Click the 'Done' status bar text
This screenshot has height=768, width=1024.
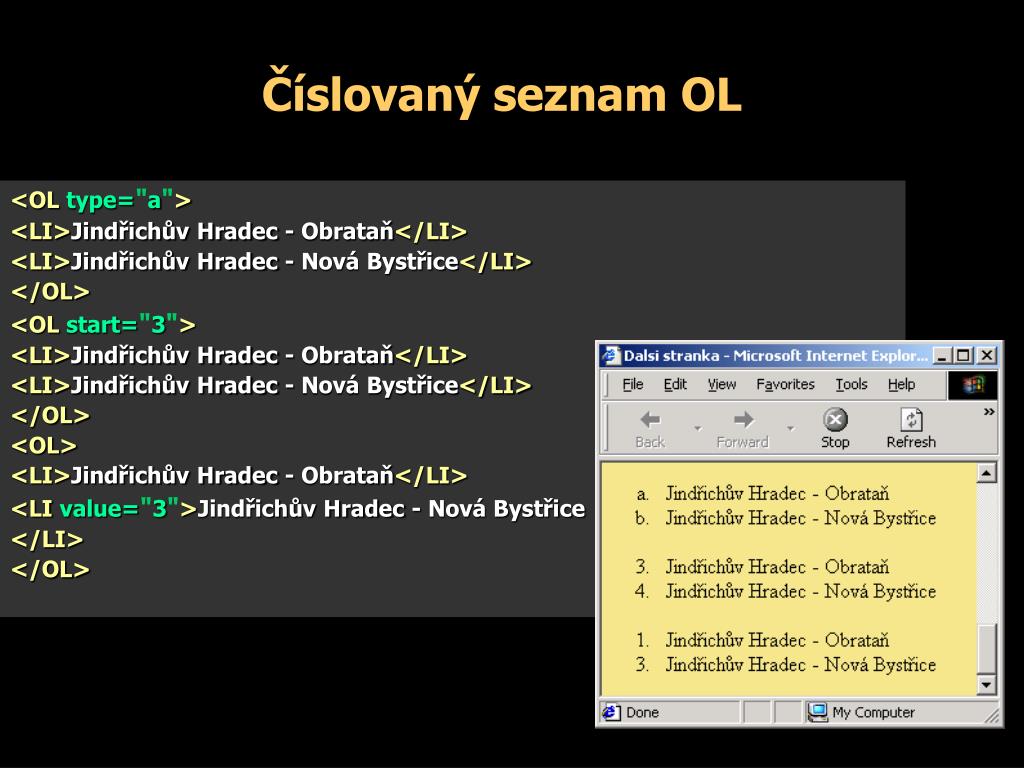coord(642,712)
